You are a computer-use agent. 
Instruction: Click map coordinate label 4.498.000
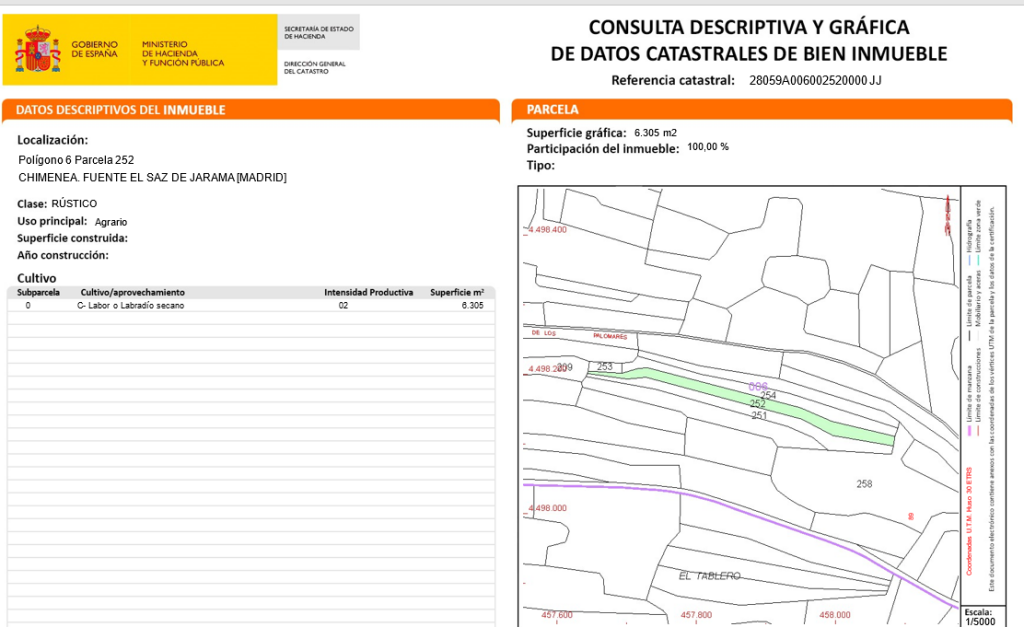tap(548, 508)
